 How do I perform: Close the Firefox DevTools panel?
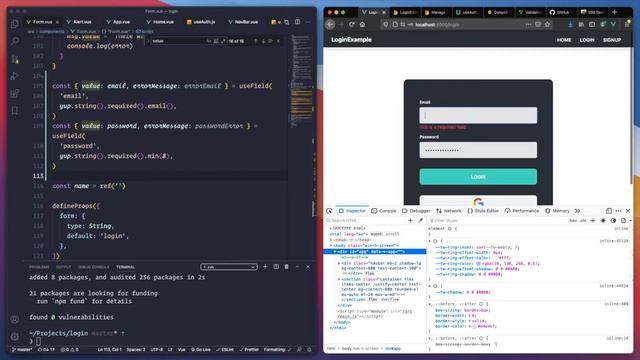pos(628,211)
